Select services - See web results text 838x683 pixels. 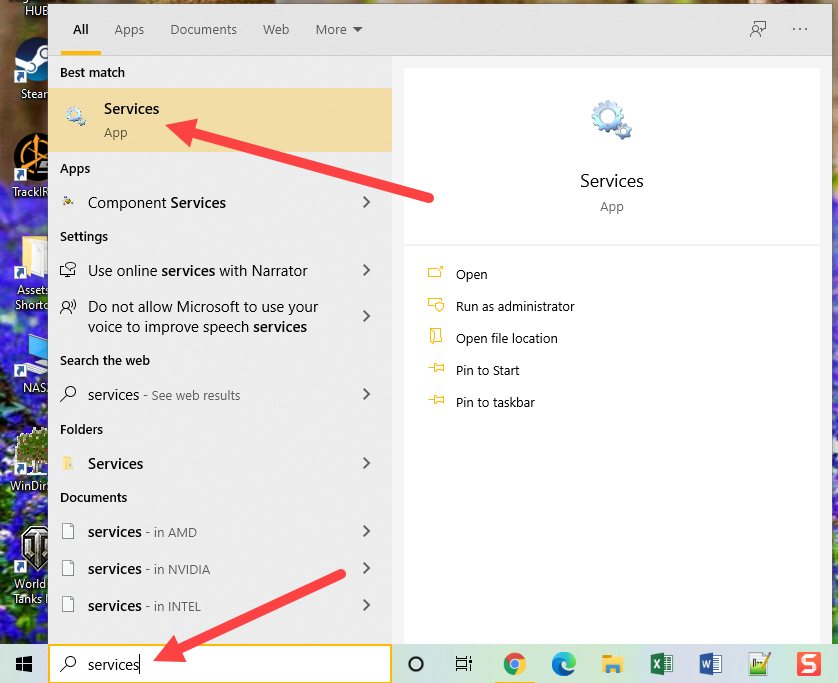point(164,395)
